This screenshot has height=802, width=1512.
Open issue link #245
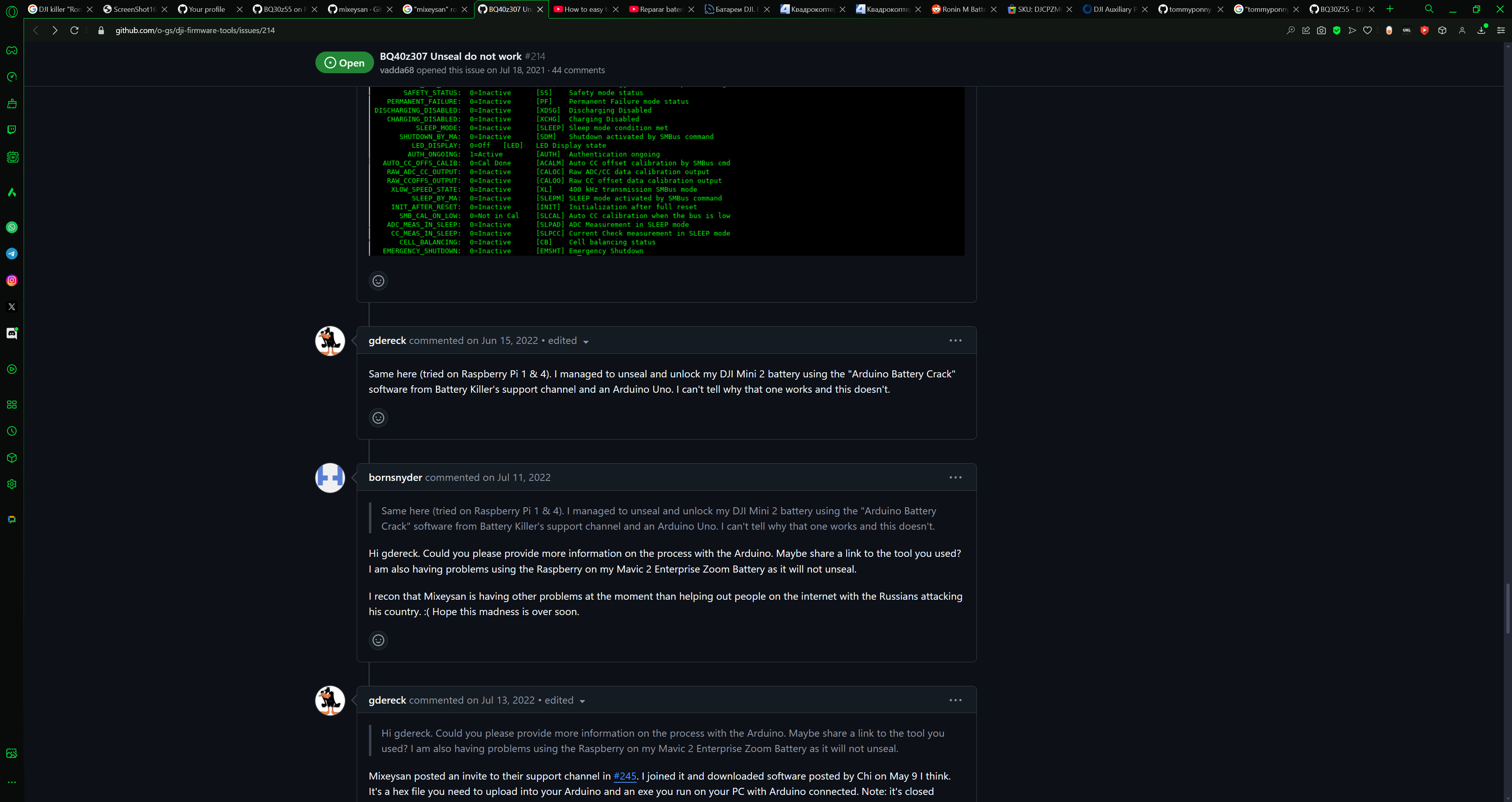click(x=624, y=776)
